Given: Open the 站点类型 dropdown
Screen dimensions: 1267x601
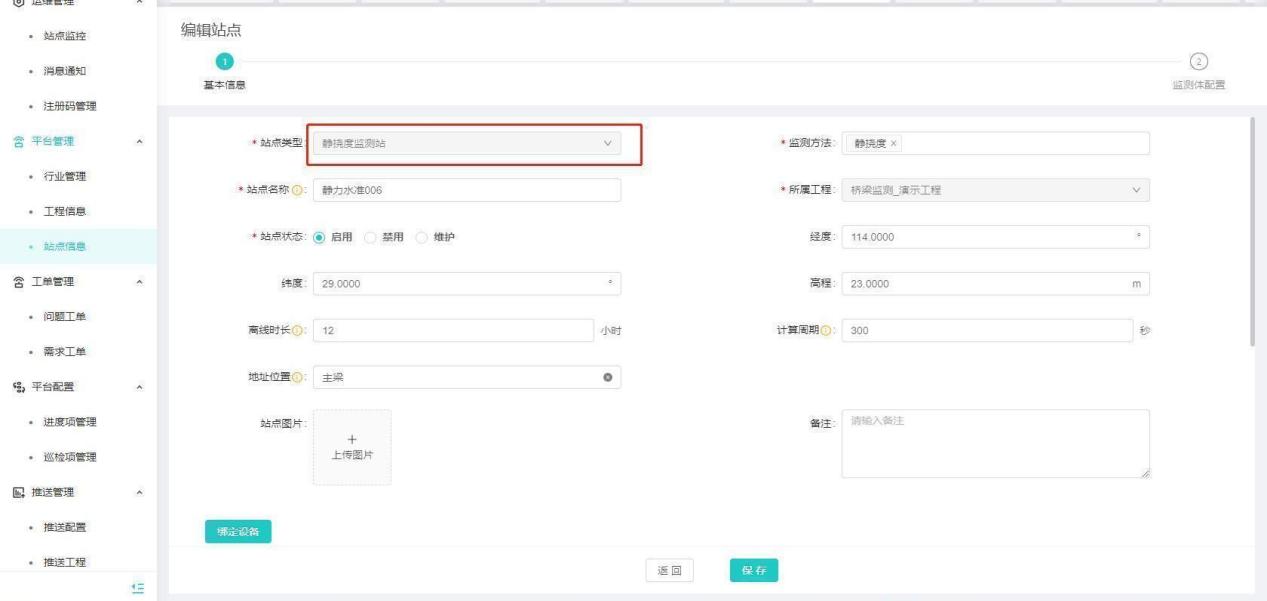Looking at the screenshot, I should [466, 144].
